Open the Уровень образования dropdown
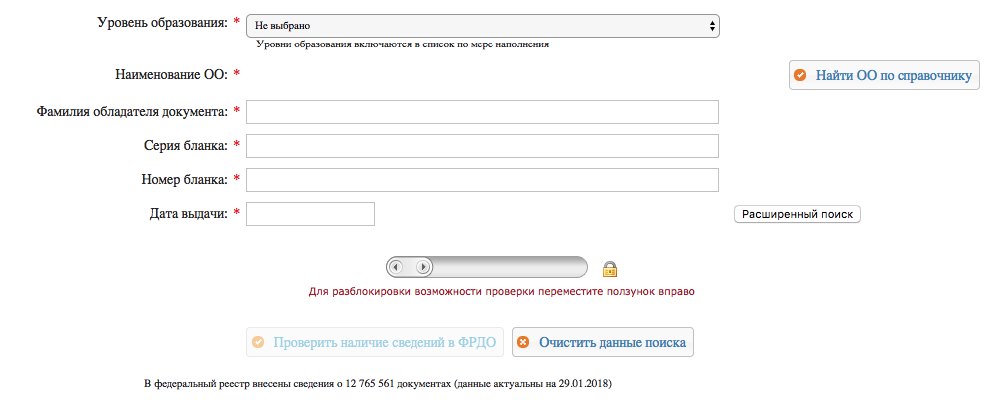Image resolution: width=994 pixels, height=406 pixels. click(x=482, y=26)
